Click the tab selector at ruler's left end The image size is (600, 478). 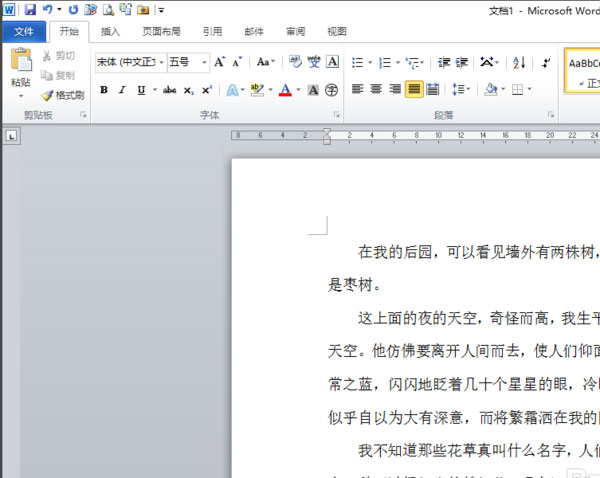(11, 137)
